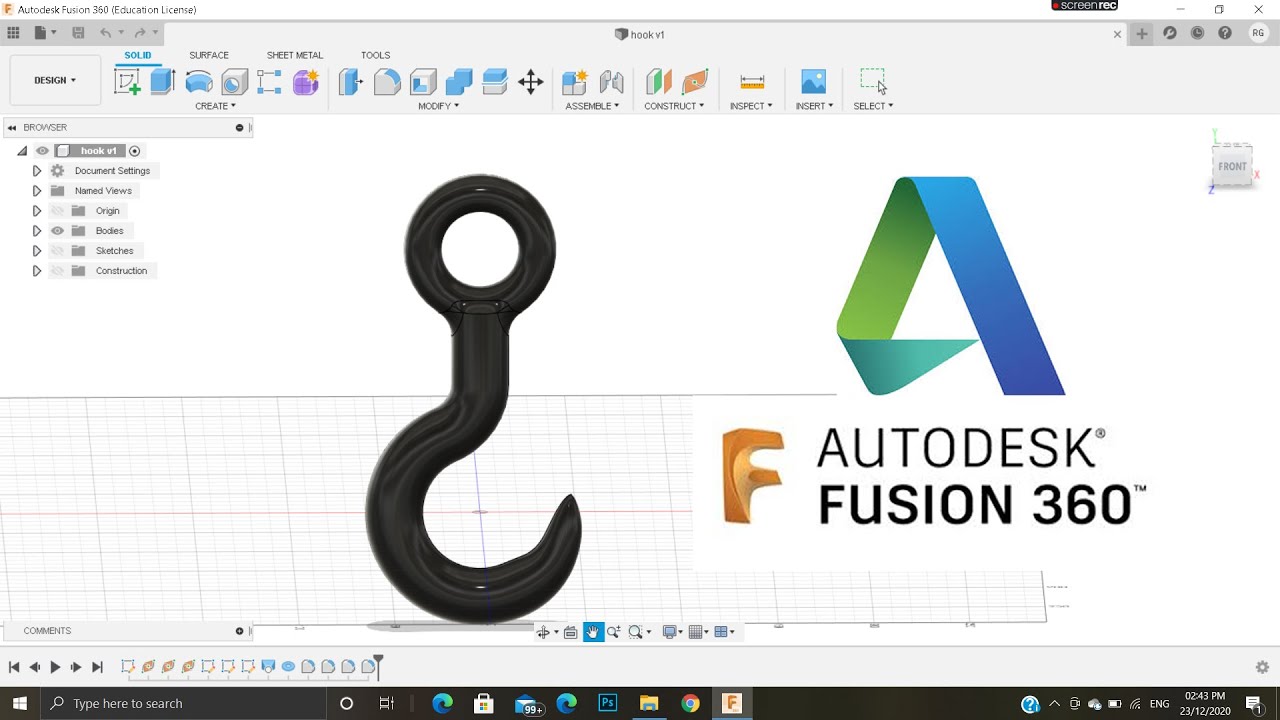The width and height of the screenshot is (1280, 720).
Task: Click the Windows search box
Action: (x=183, y=703)
